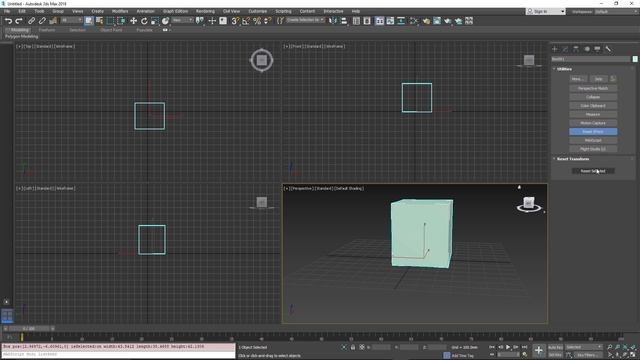Click the Undo arrow icon

coord(8,21)
